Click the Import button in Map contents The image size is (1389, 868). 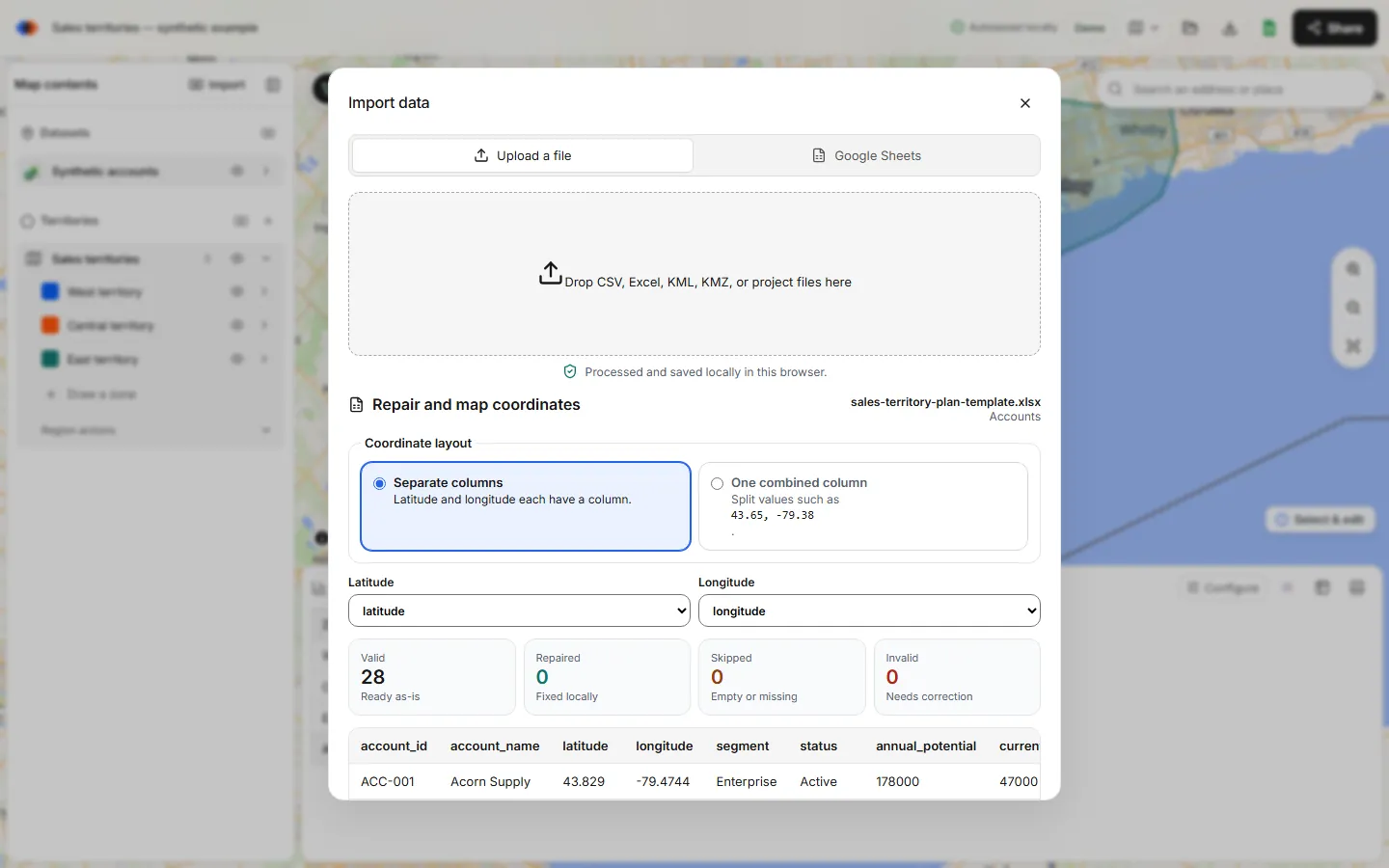coord(218,85)
